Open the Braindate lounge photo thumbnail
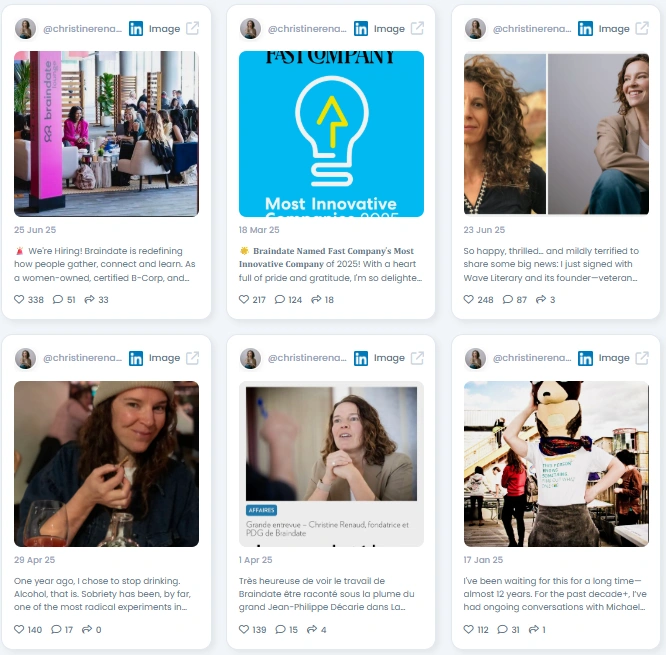 point(106,134)
